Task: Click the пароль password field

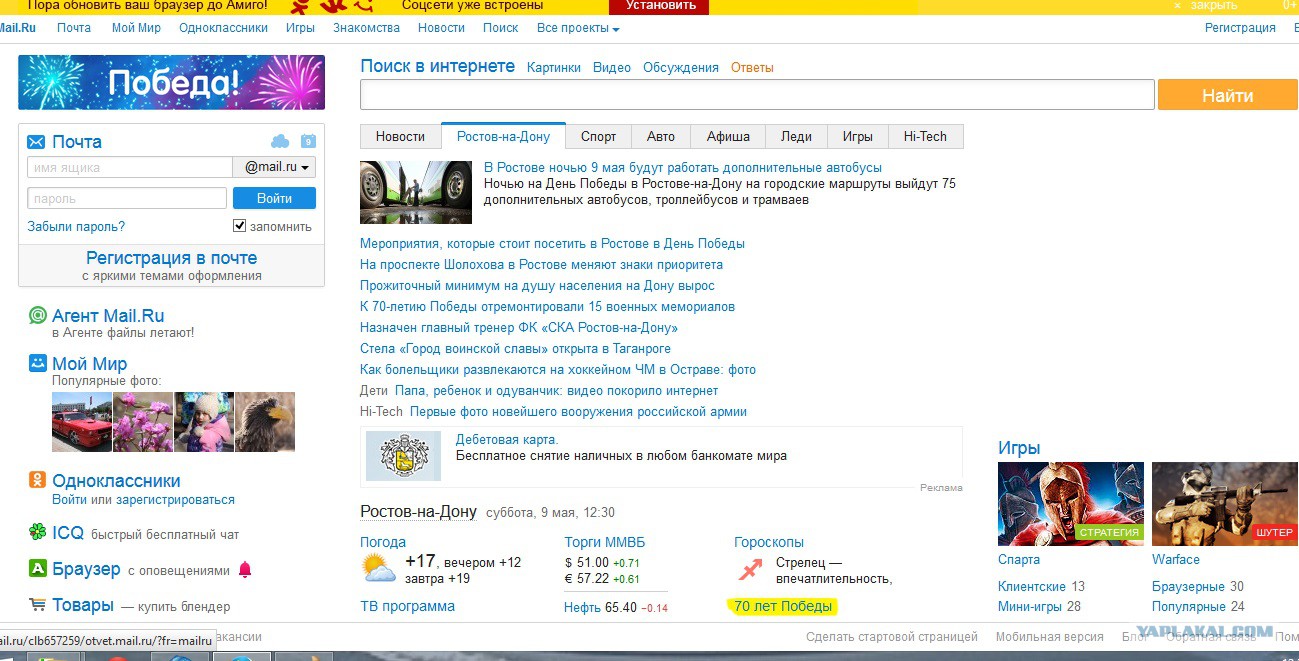Action: tap(127, 198)
